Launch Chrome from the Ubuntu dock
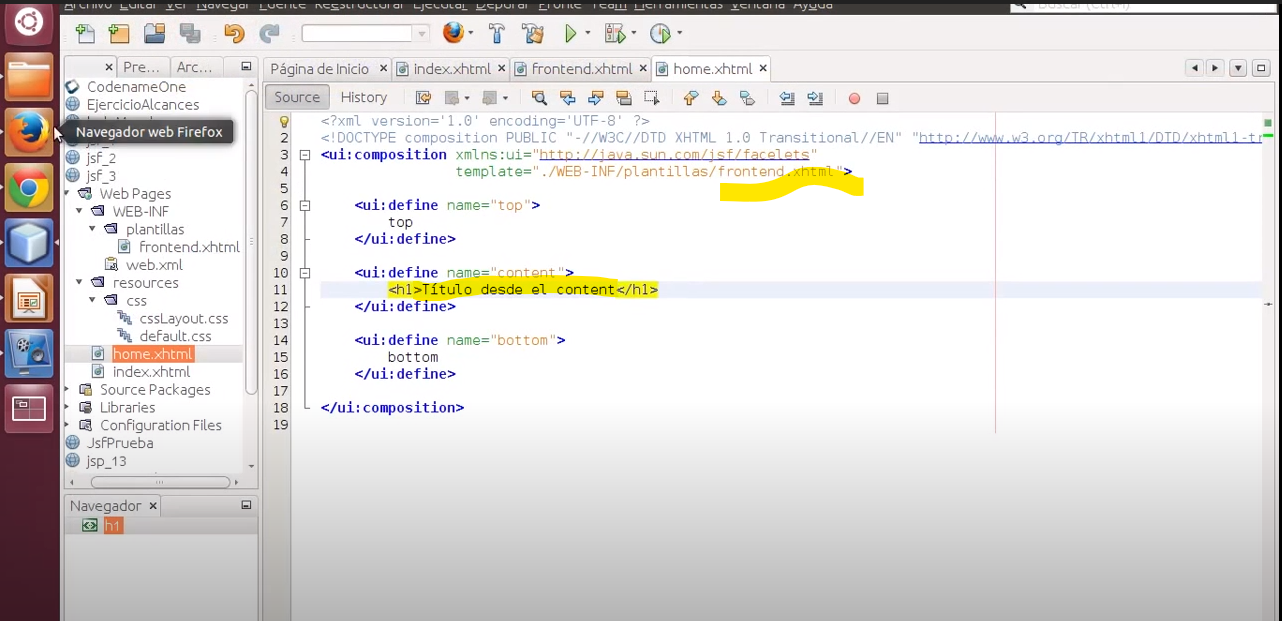Viewport: 1282px width, 621px height. click(29, 187)
